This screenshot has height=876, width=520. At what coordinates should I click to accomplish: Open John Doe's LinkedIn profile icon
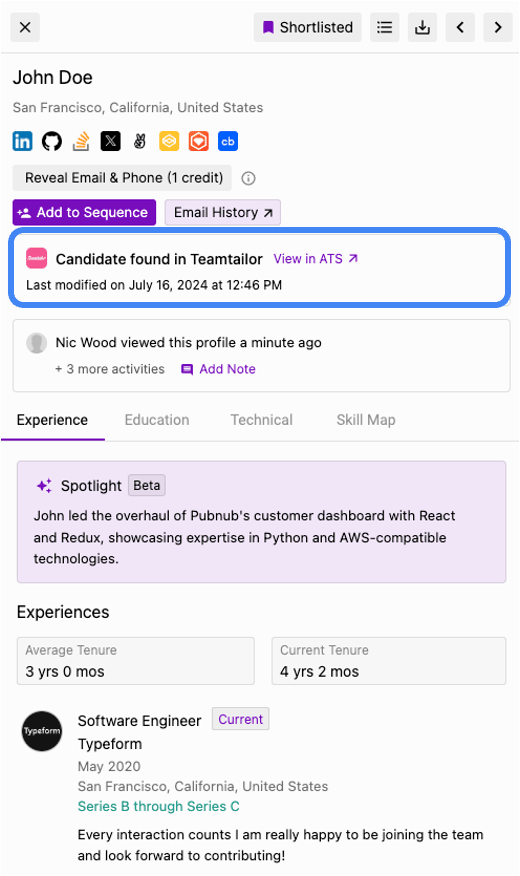click(22, 141)
